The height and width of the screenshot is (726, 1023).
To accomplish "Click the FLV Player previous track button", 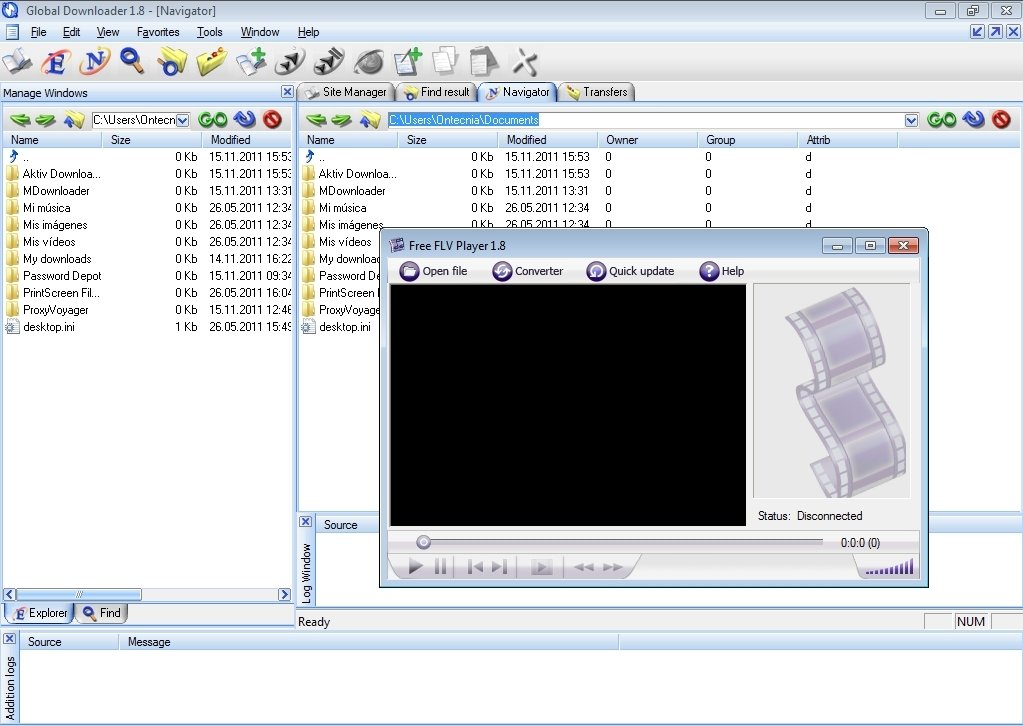I will point(475,567).
